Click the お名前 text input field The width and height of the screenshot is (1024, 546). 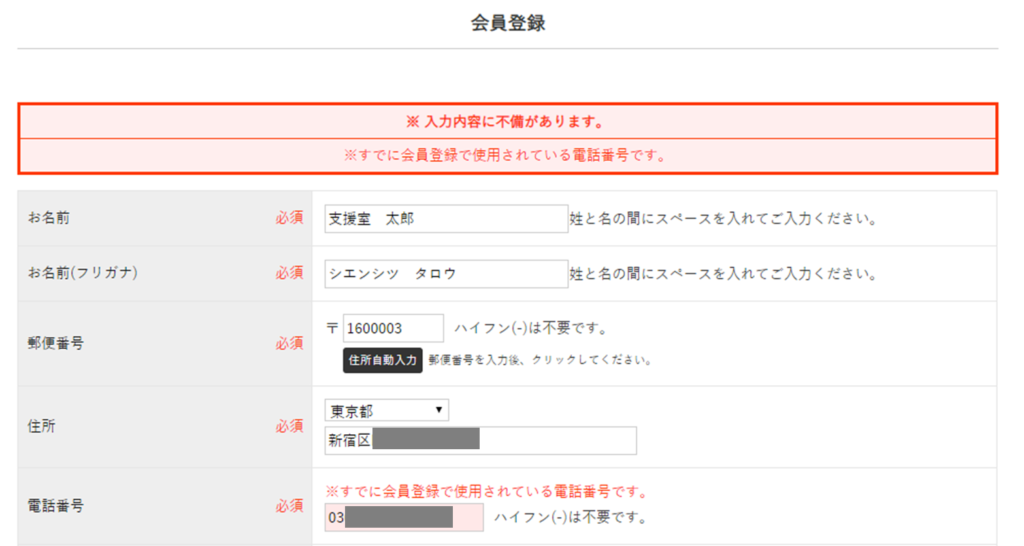(446, 219)
